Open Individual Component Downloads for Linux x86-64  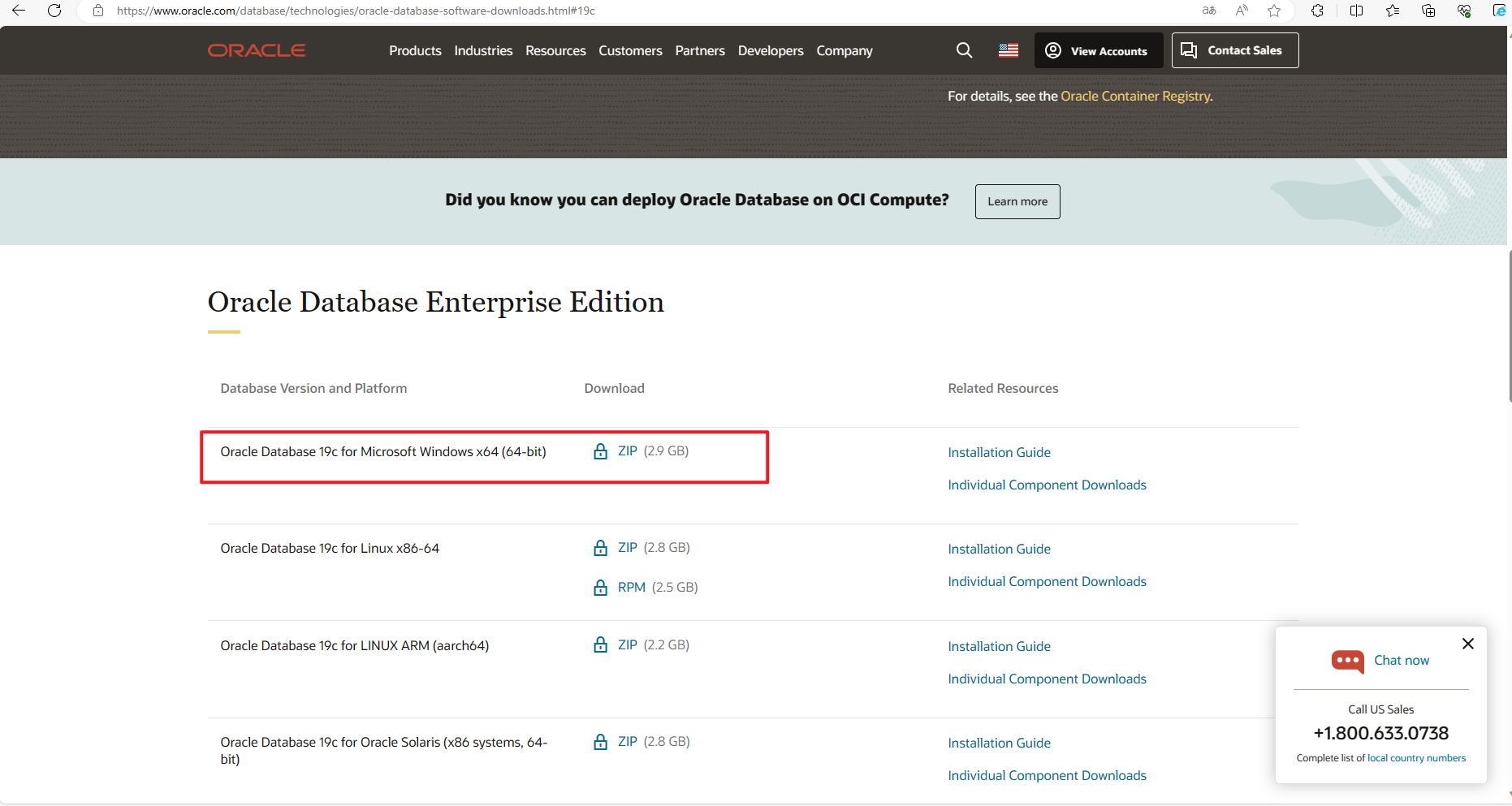coord(1047,581)
